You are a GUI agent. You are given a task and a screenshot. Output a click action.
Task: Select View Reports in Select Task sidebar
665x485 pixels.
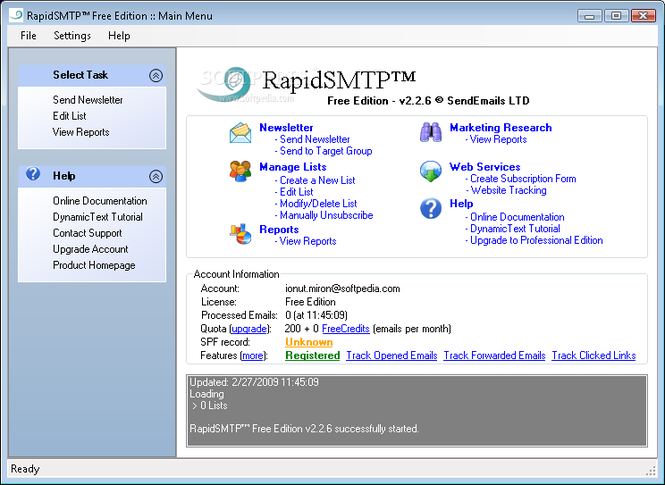coord(81,132)
